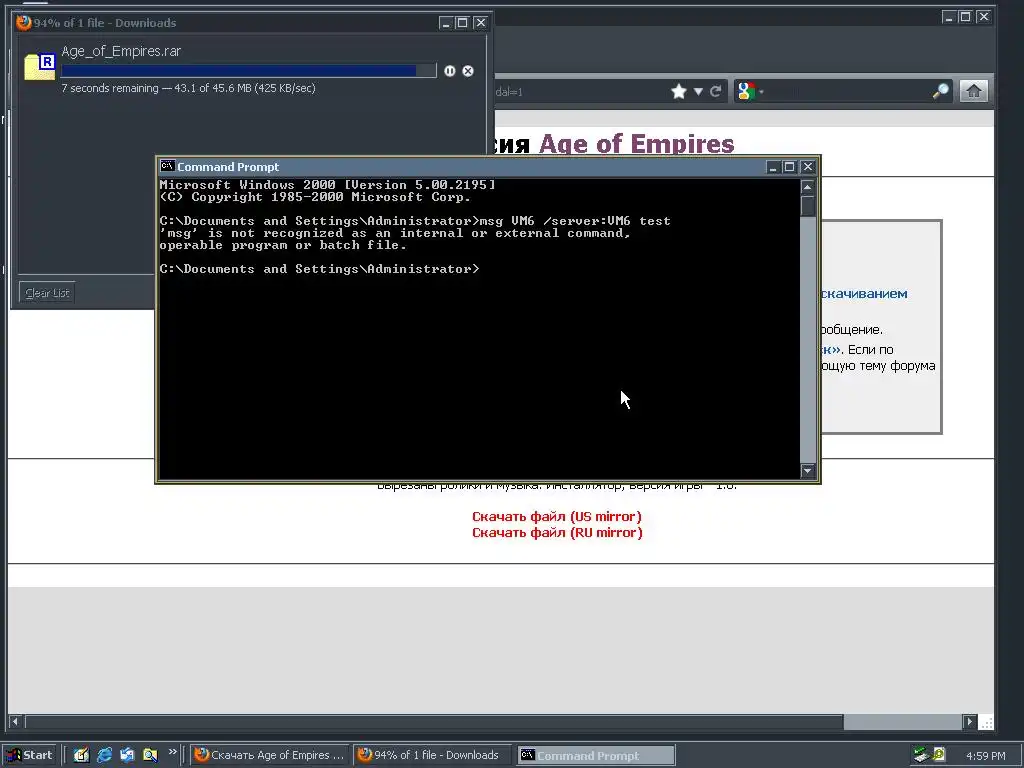Screen dimensions: 1024x768
Task: Minimize the Firefox browser window
Action: pos(949,17)
